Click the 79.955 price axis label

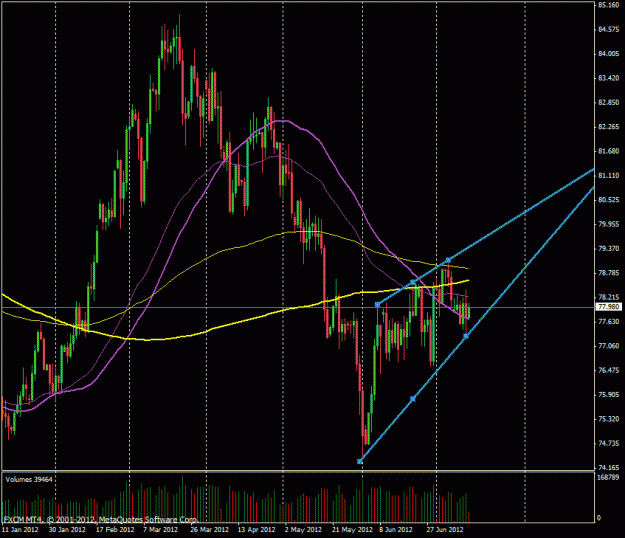click(x=609, y=224)
